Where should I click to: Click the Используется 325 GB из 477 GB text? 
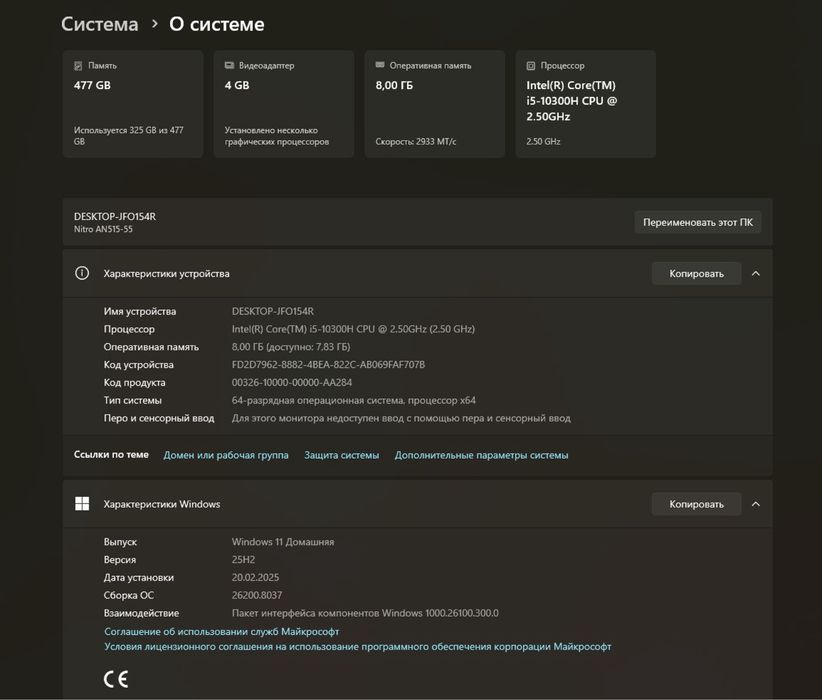point(128,136)
